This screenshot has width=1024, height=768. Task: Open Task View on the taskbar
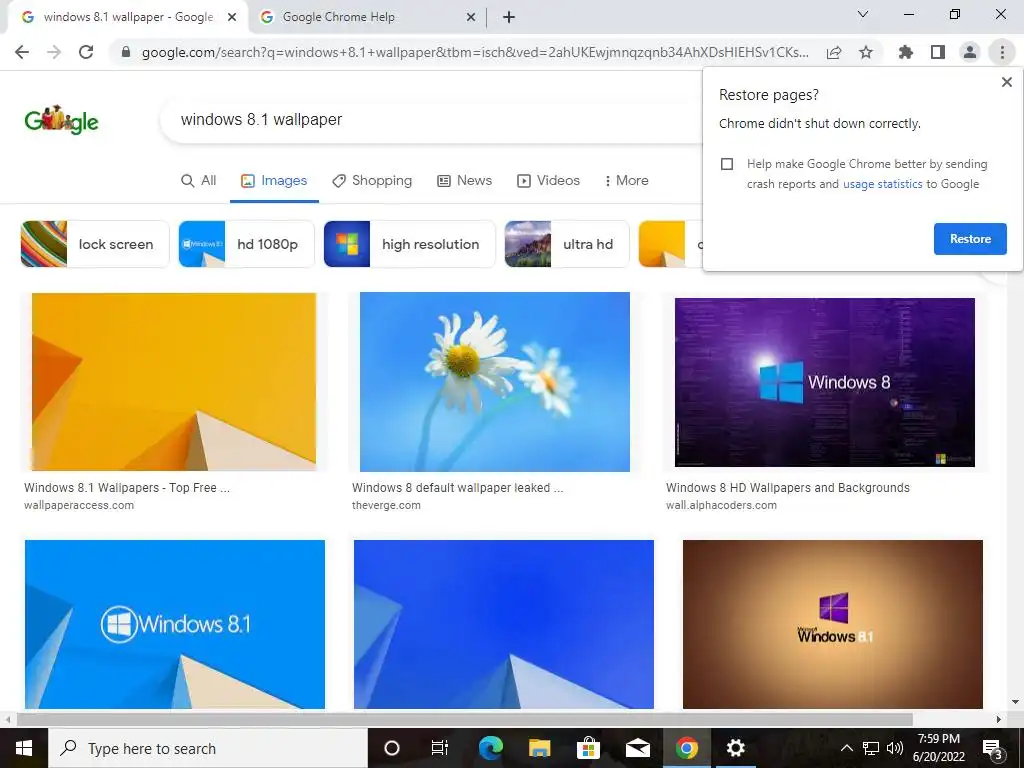(x=440, y=748)
